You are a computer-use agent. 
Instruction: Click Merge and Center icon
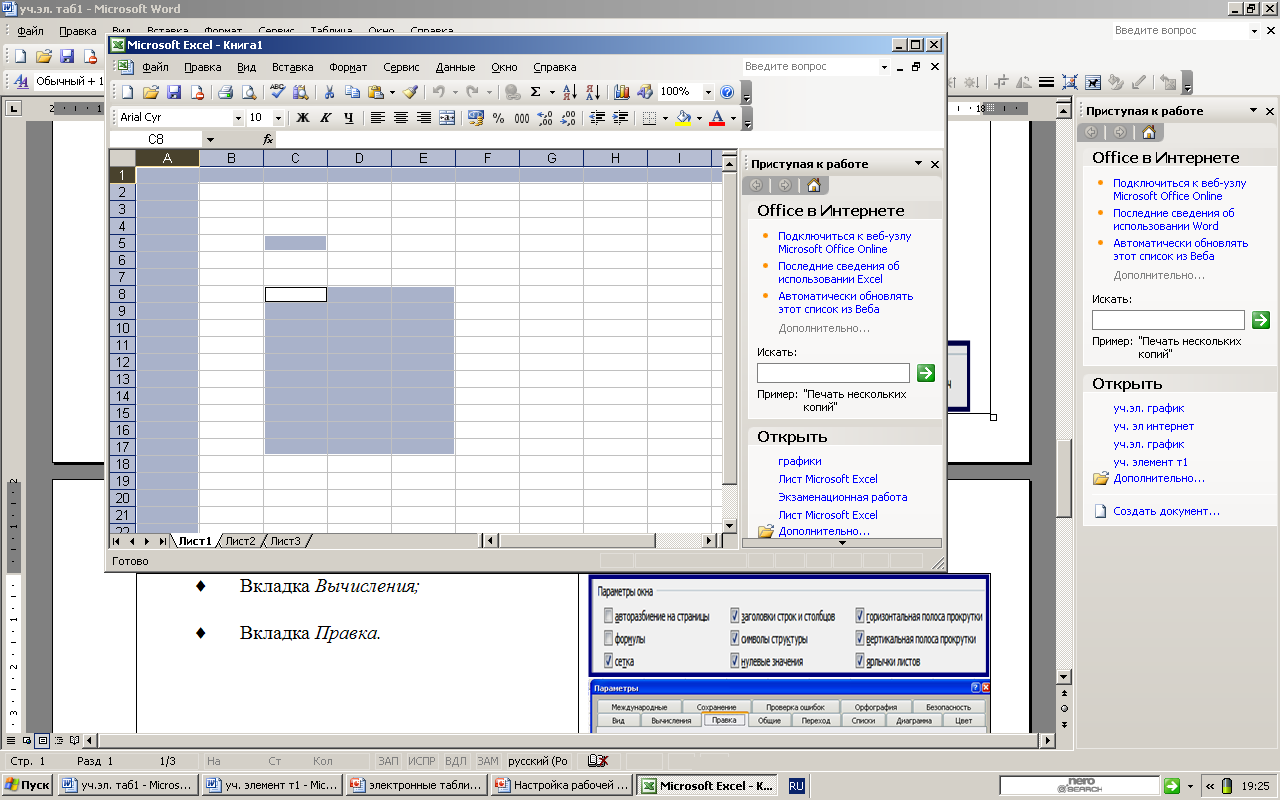[447, 118]
